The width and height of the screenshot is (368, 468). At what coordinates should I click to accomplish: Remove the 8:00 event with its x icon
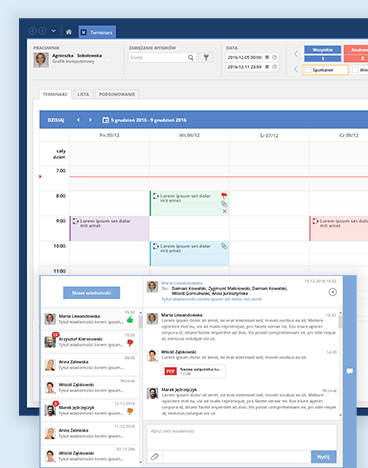coord(224,211)
